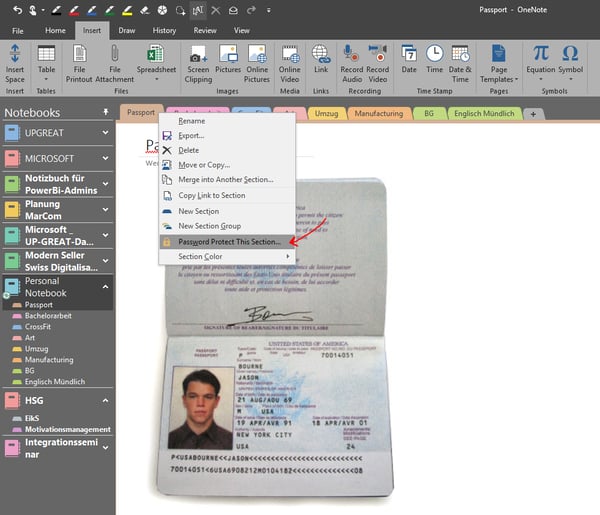
Task: Select Bachelorarbeit section in sidebar
Action: pos(48,316)
